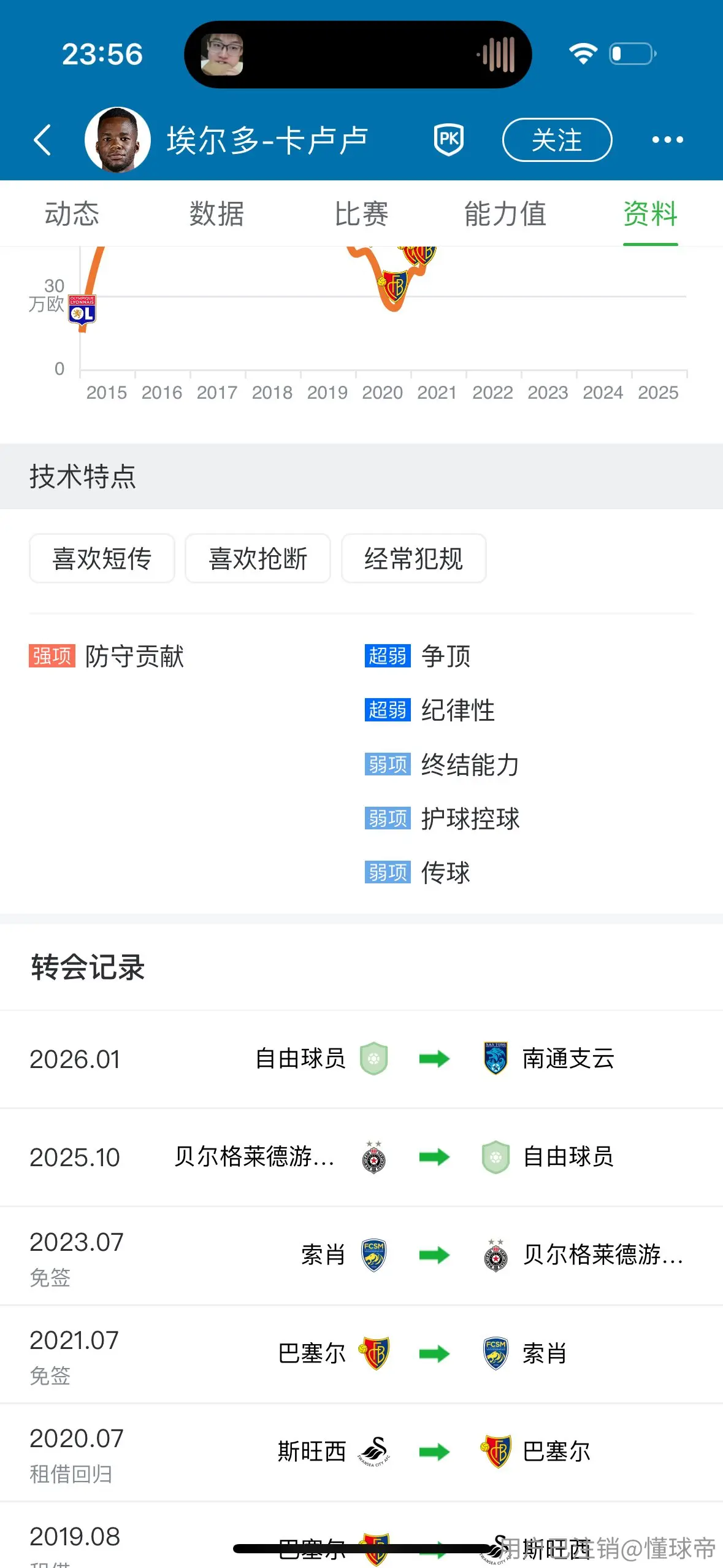This screenshot has width=723, height=1568.
Task: Open the three-dots more menu
Action: pos(667,140)
